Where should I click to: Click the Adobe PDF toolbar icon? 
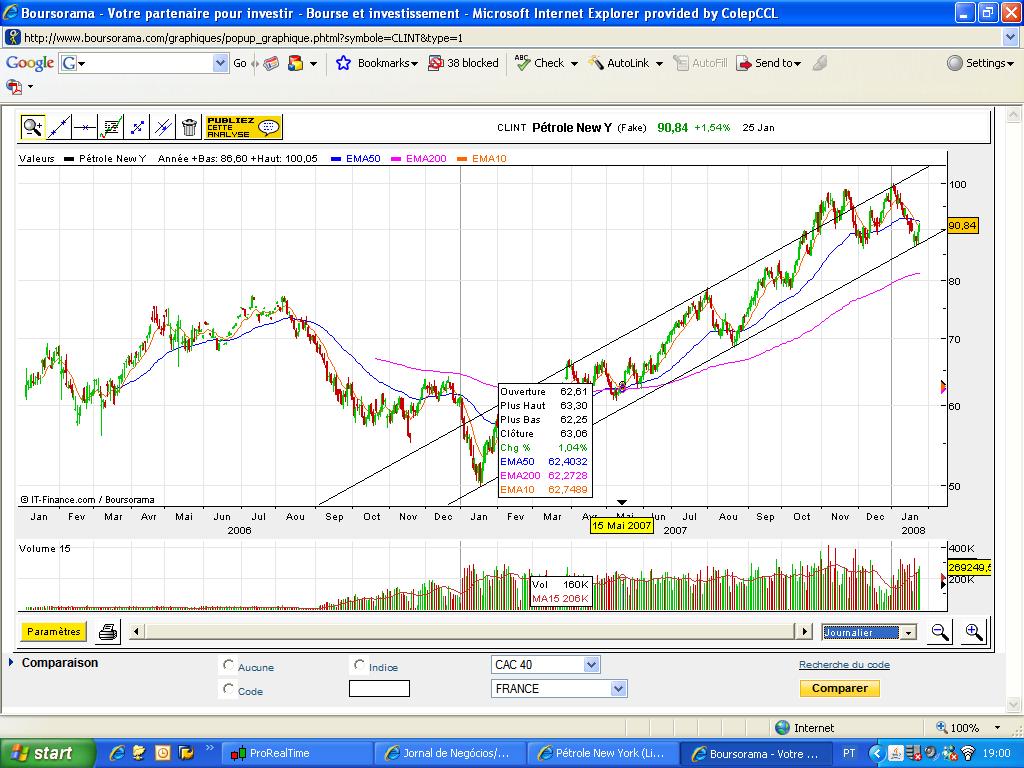14,86
